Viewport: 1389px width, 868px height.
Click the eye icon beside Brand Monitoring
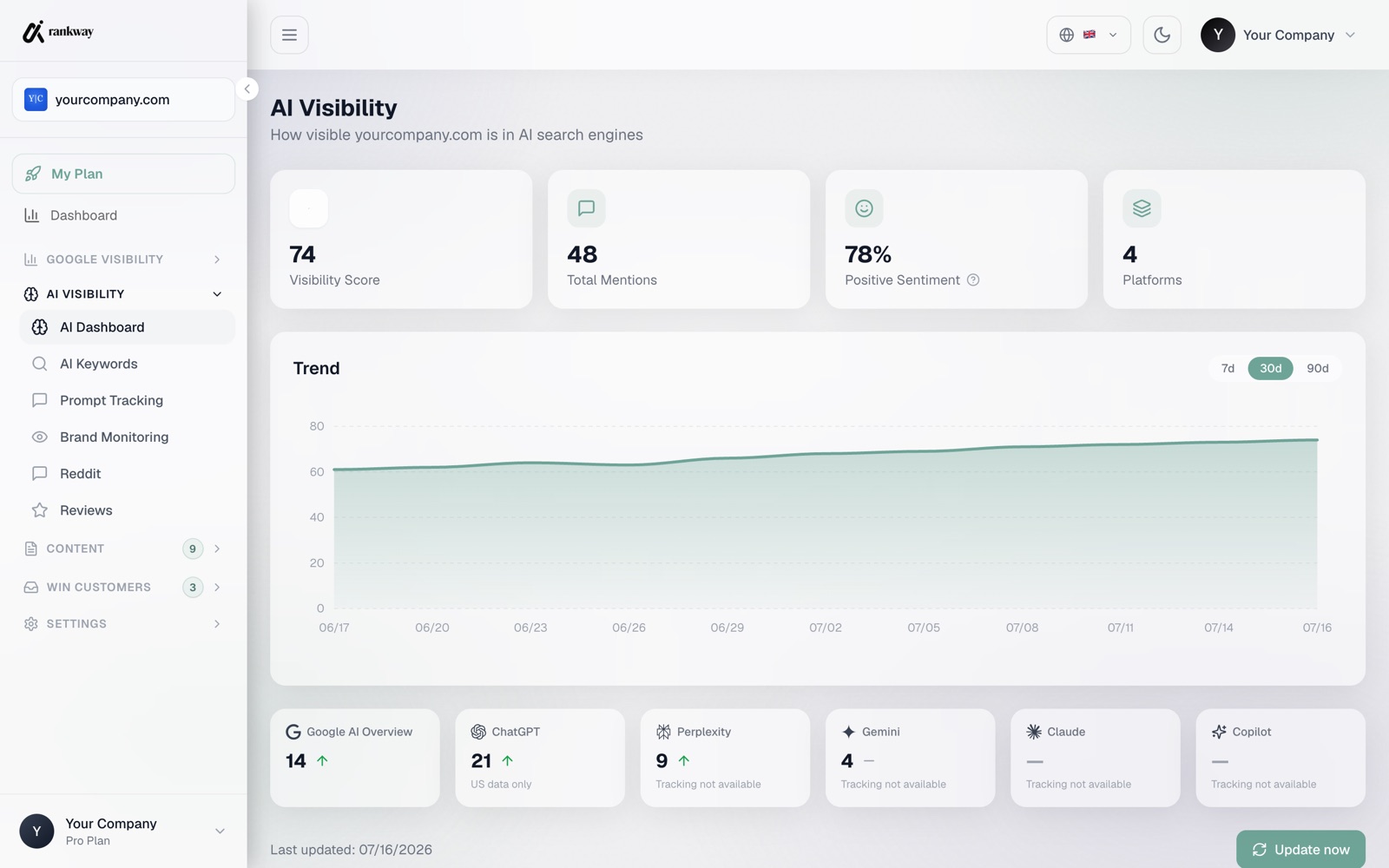pos(39,437)
